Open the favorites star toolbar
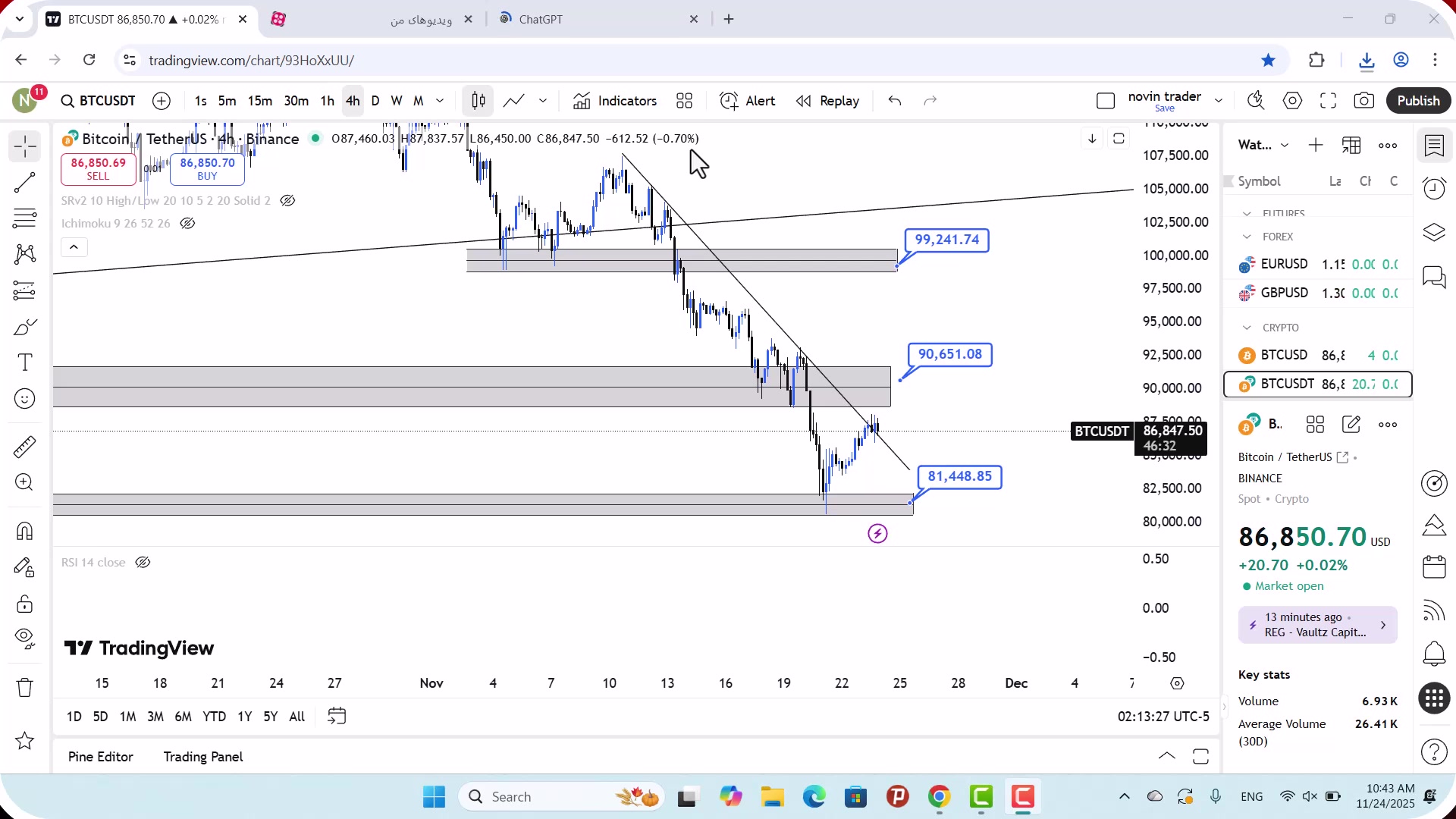The width and height of the screenshot is (1456, 819). click(24, 741)
